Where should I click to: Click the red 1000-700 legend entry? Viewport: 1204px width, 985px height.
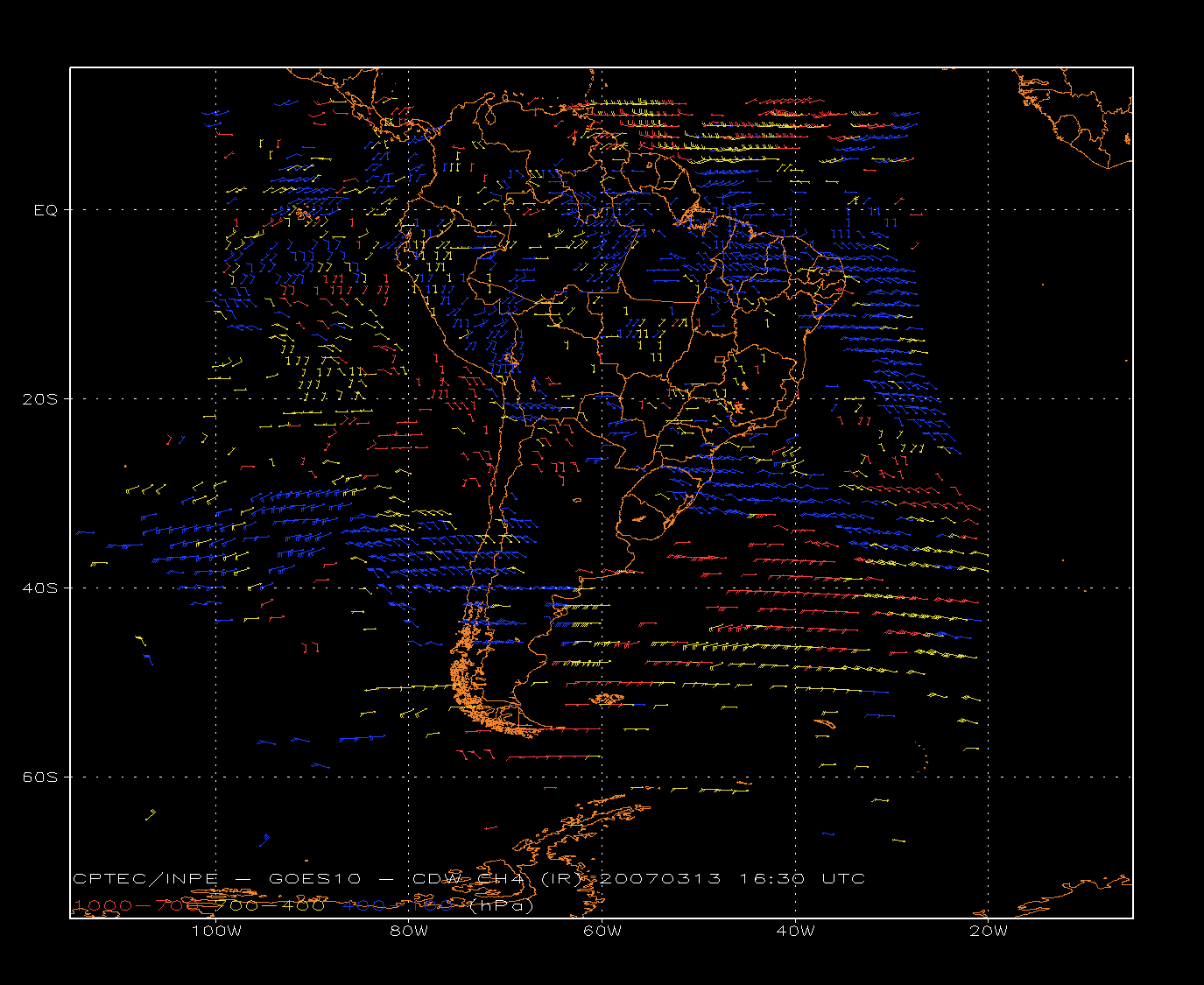(x=136, y=905)
